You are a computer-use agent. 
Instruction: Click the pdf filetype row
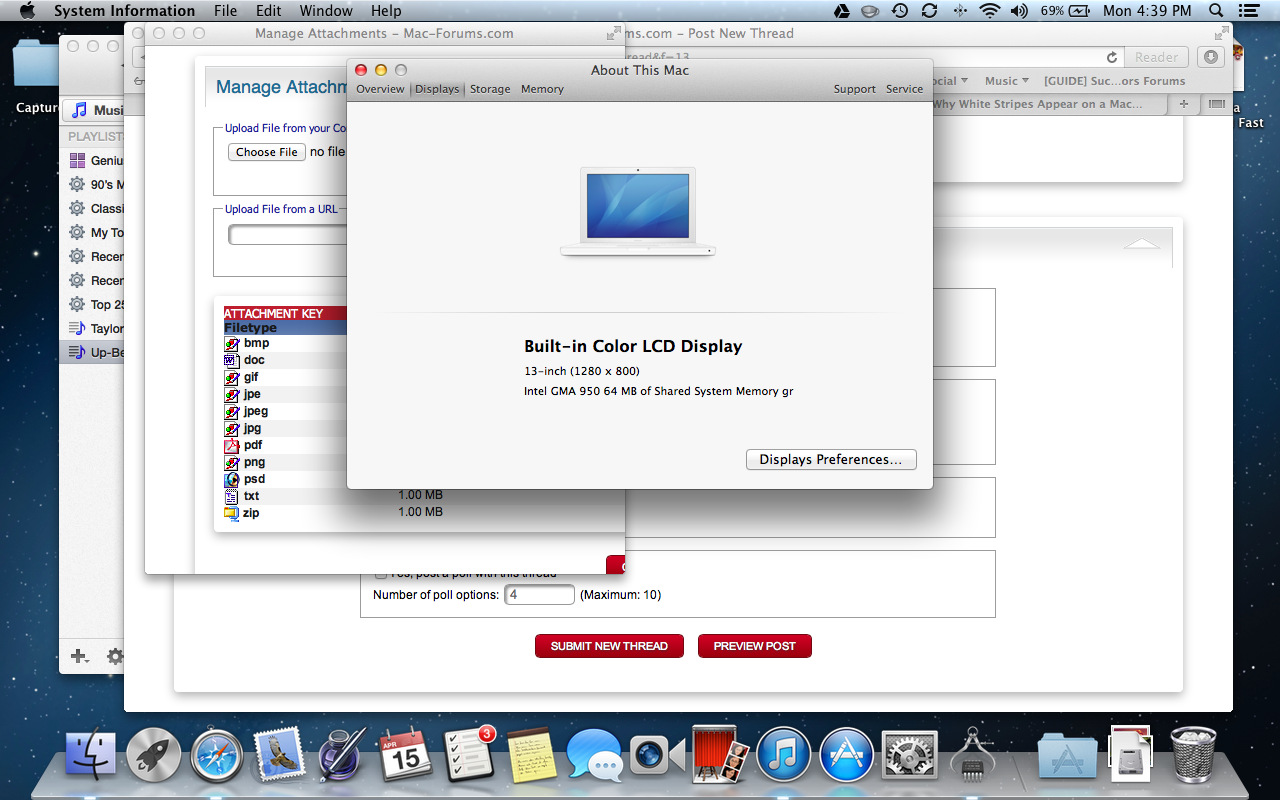click(x=285, y=445)
